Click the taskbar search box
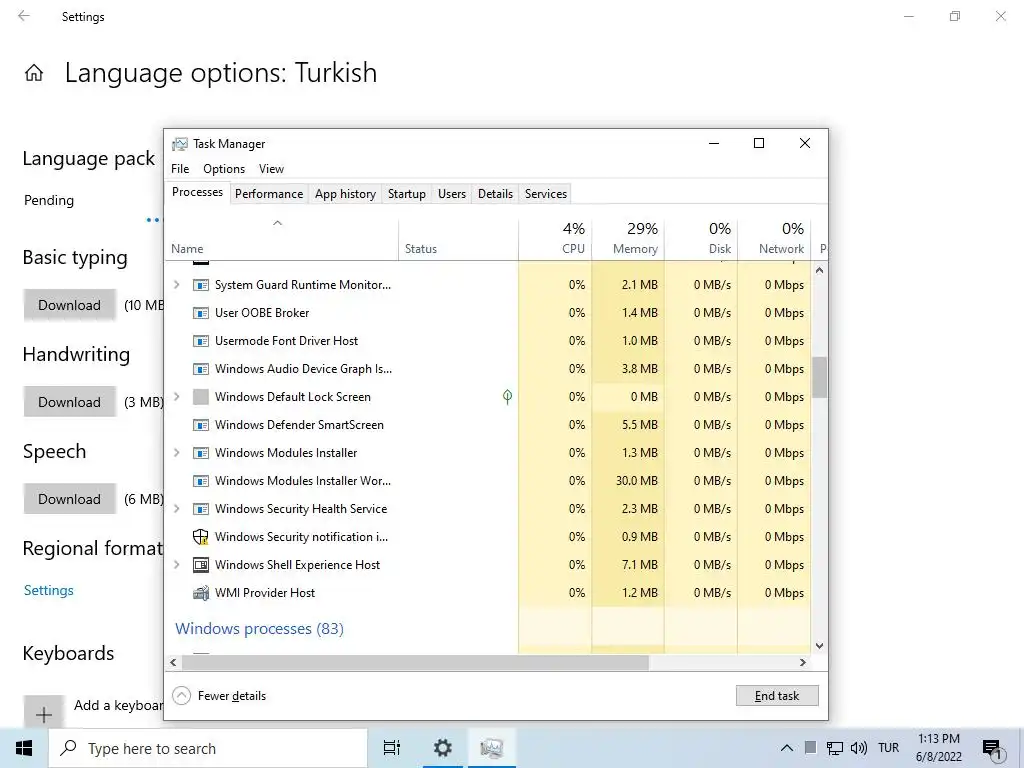The height and width of the screenshot is (768, 1024). [208, 748]
